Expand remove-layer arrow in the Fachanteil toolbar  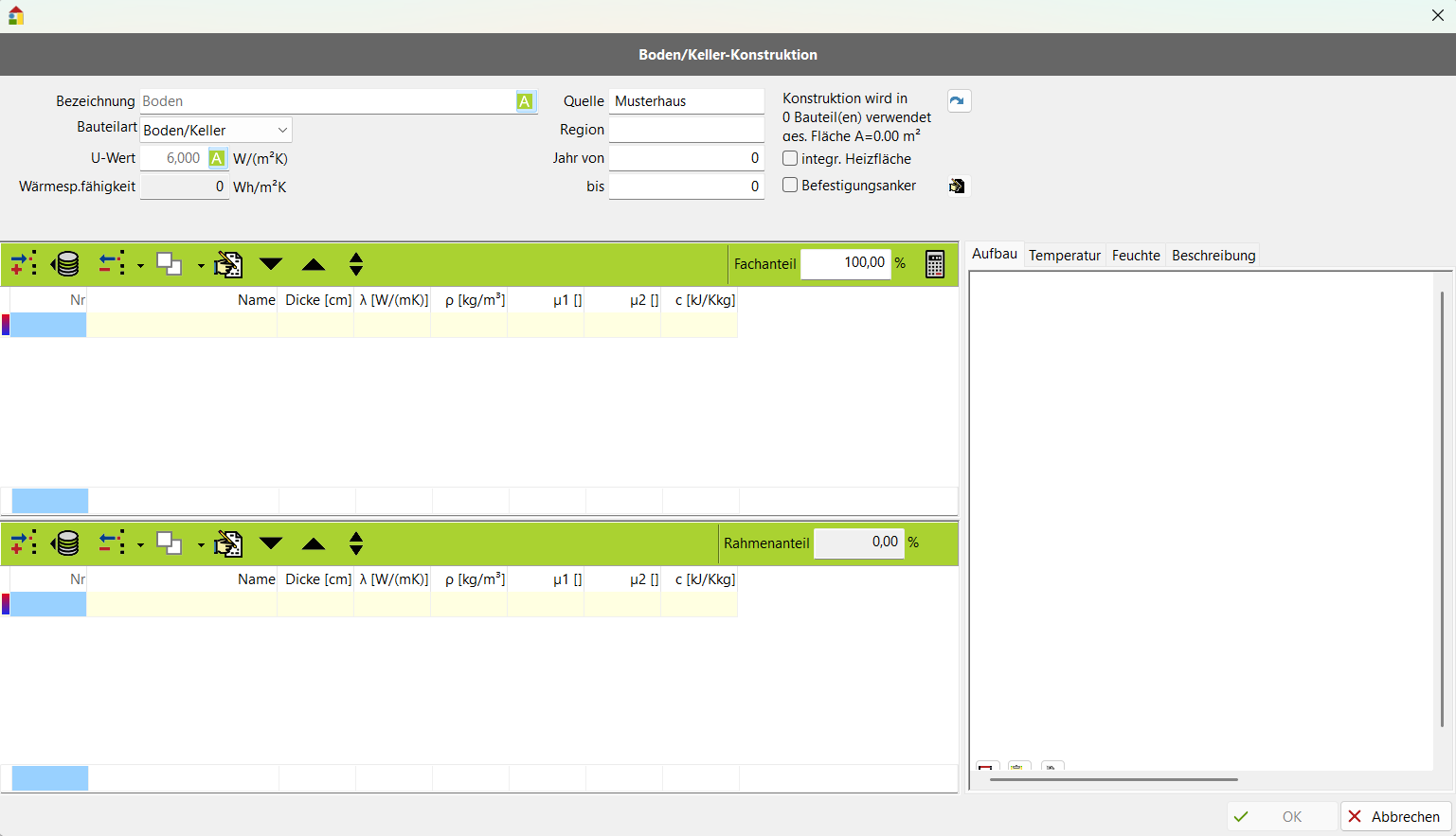[140, 266]
